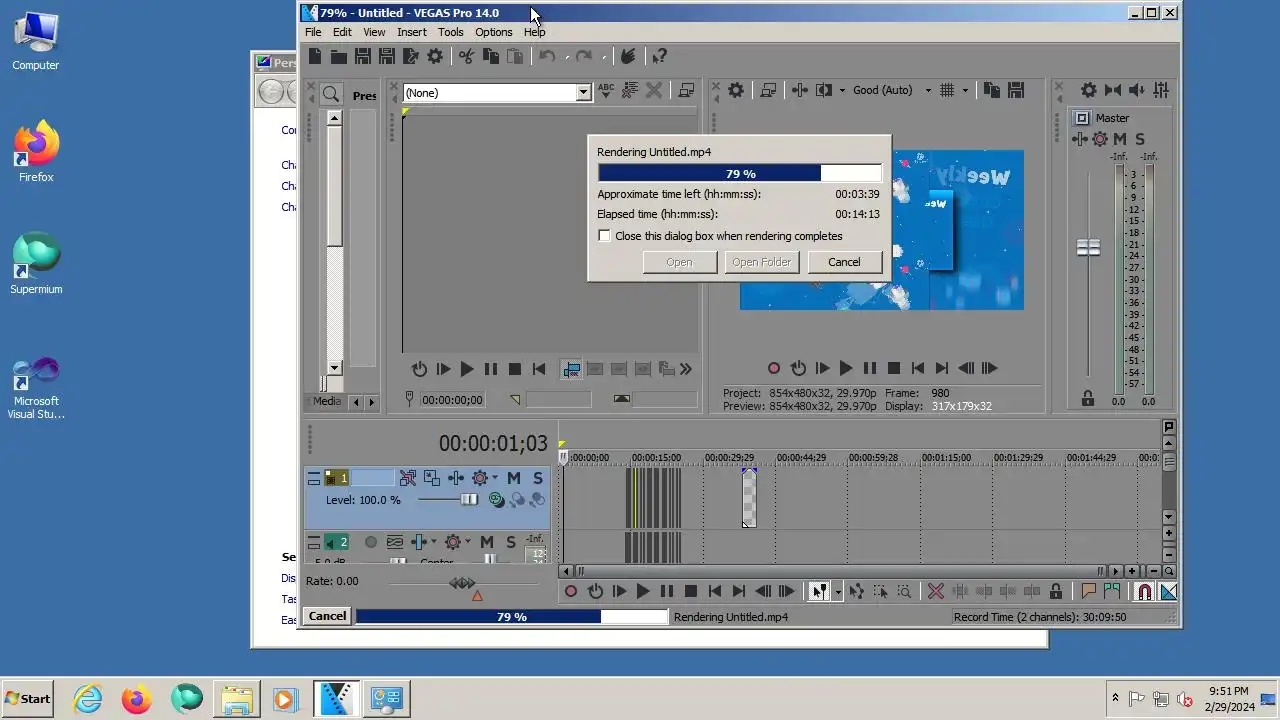Open the (None) preset dropdown
The width and height of the screenshot is (1280, 720).
click(x=583, y=93)
